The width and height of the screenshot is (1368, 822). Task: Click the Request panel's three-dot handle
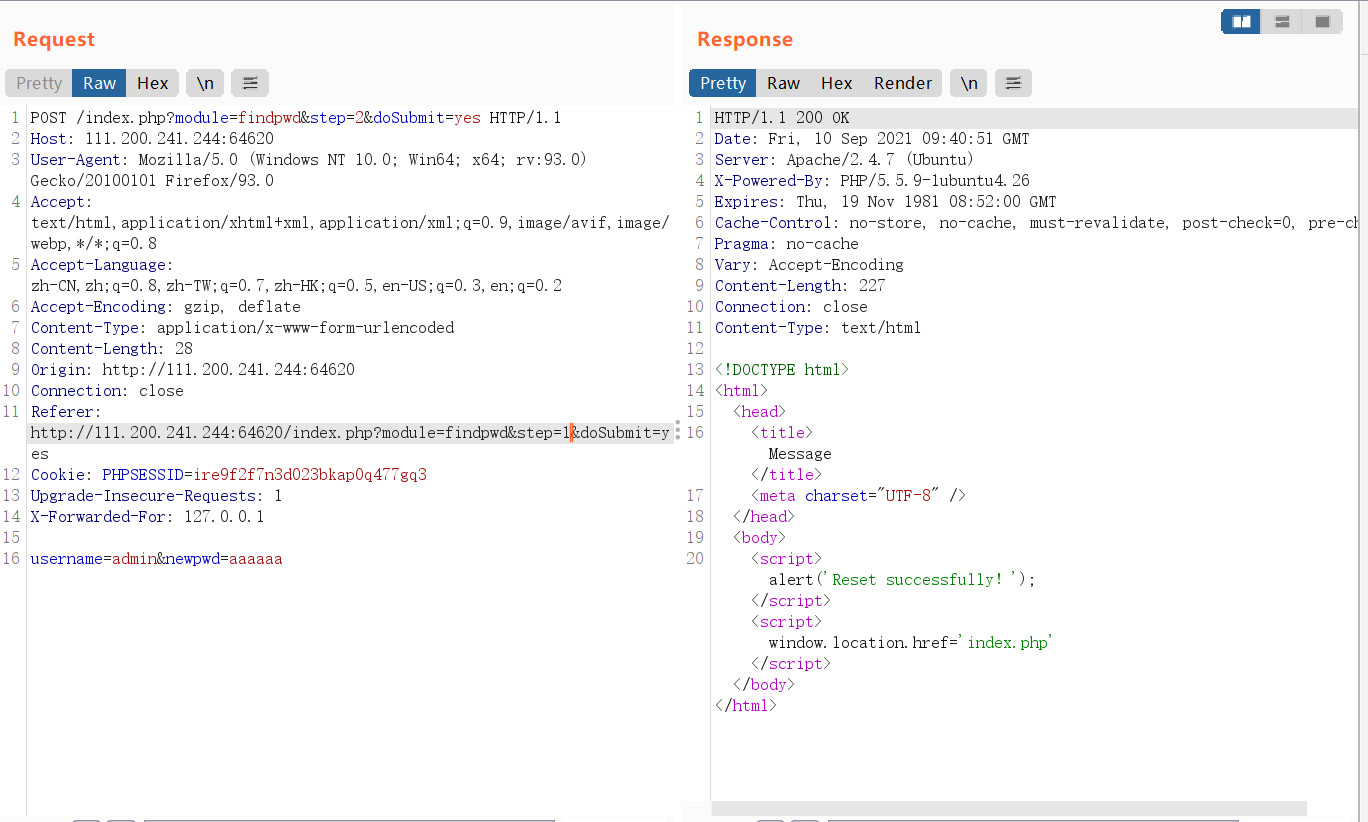click(677, 430)
